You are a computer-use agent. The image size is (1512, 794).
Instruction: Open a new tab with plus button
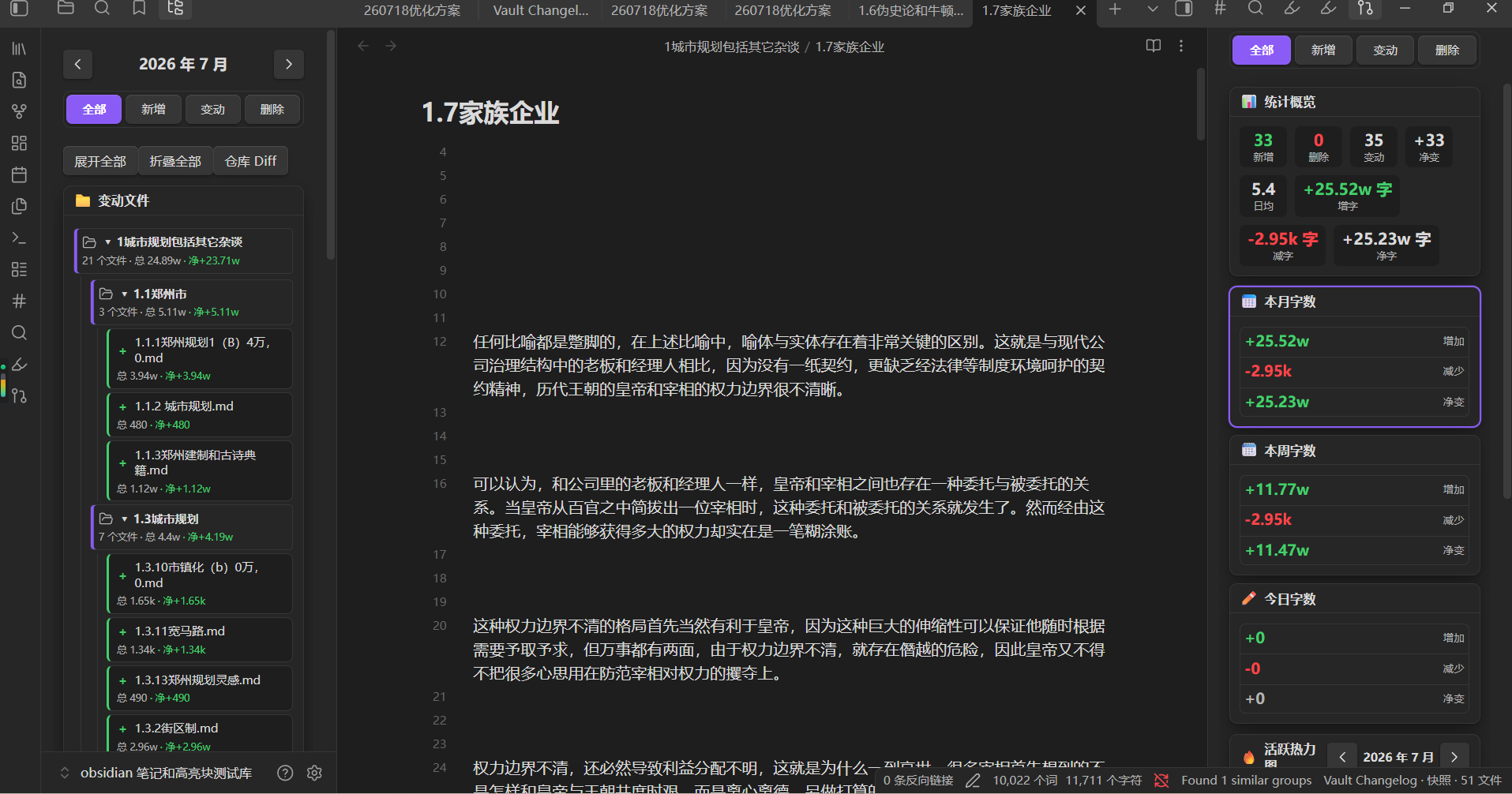pyautogui.click(x=1115, y=9)
